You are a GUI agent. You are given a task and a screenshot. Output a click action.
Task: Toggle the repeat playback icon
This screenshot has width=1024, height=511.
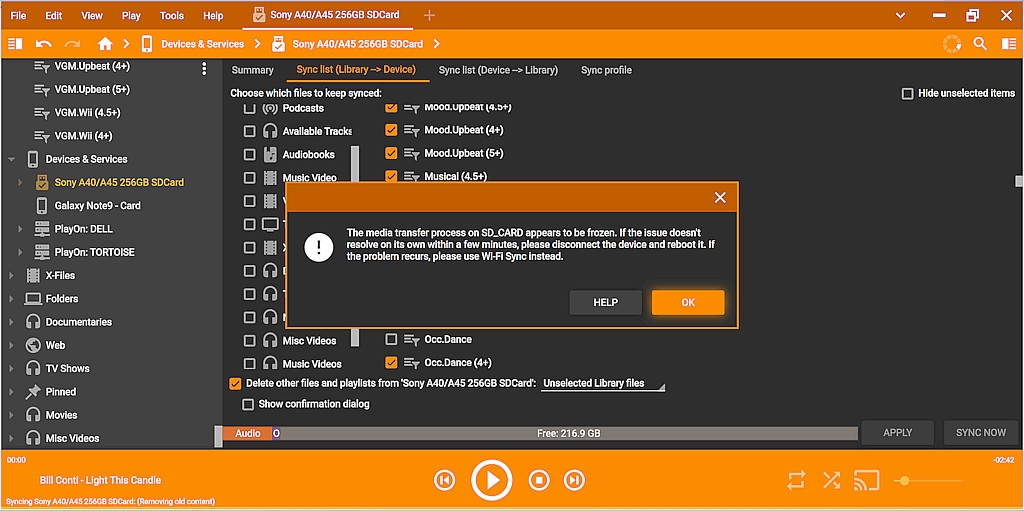coord(796,481)
